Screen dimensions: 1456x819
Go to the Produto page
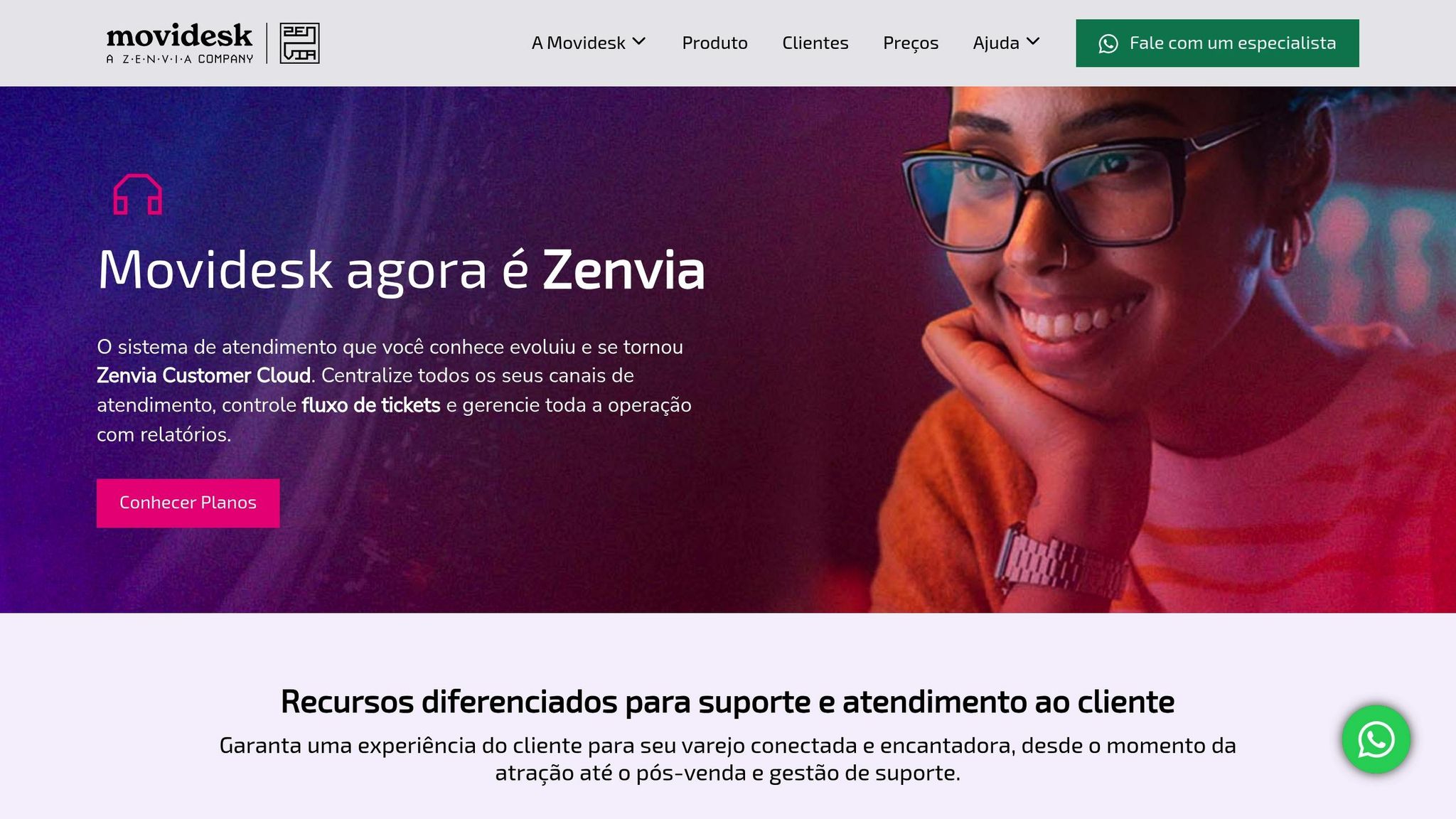[x=714, y=43]
